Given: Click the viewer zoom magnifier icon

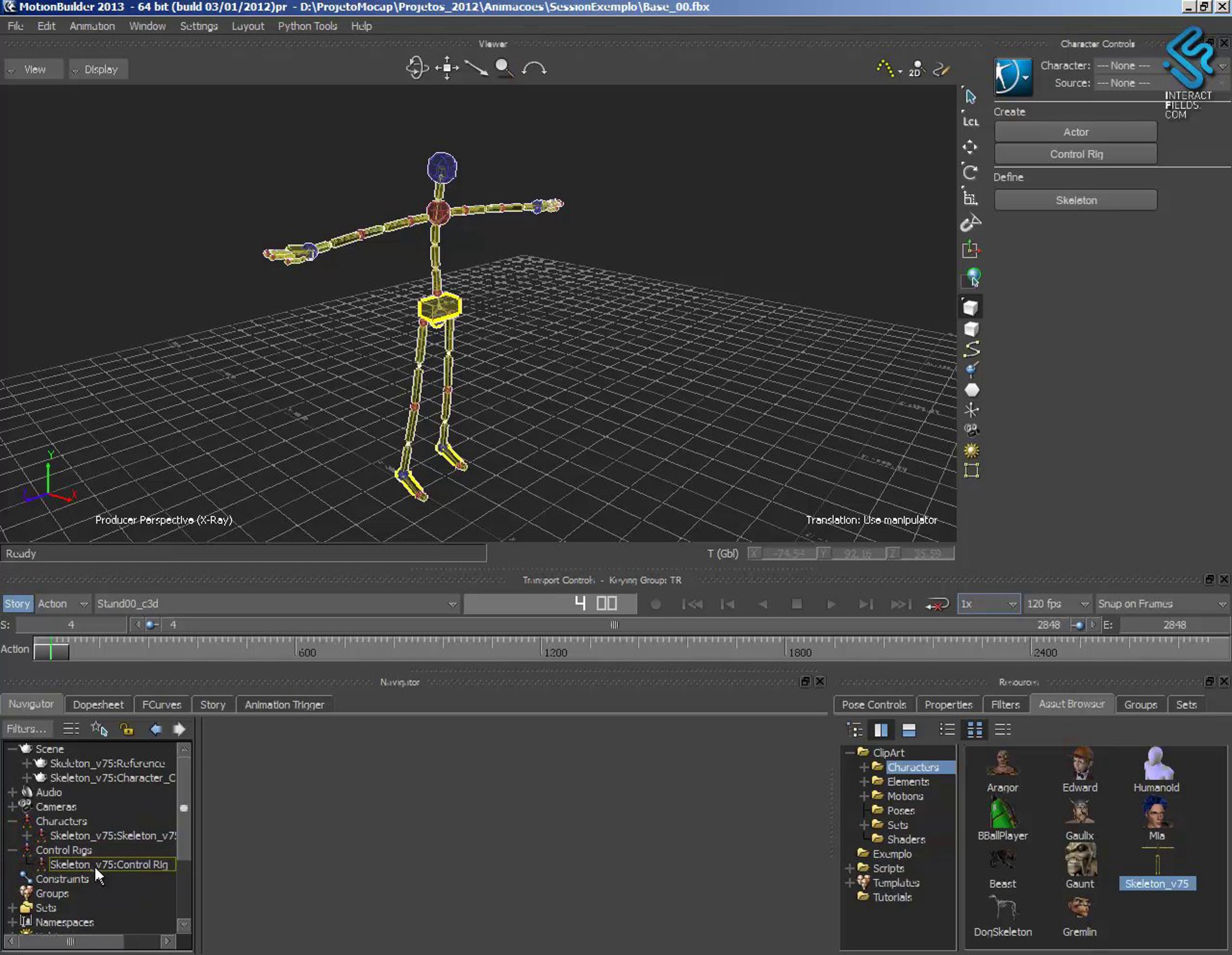Looking at the screenshot, I should (503, 68).
